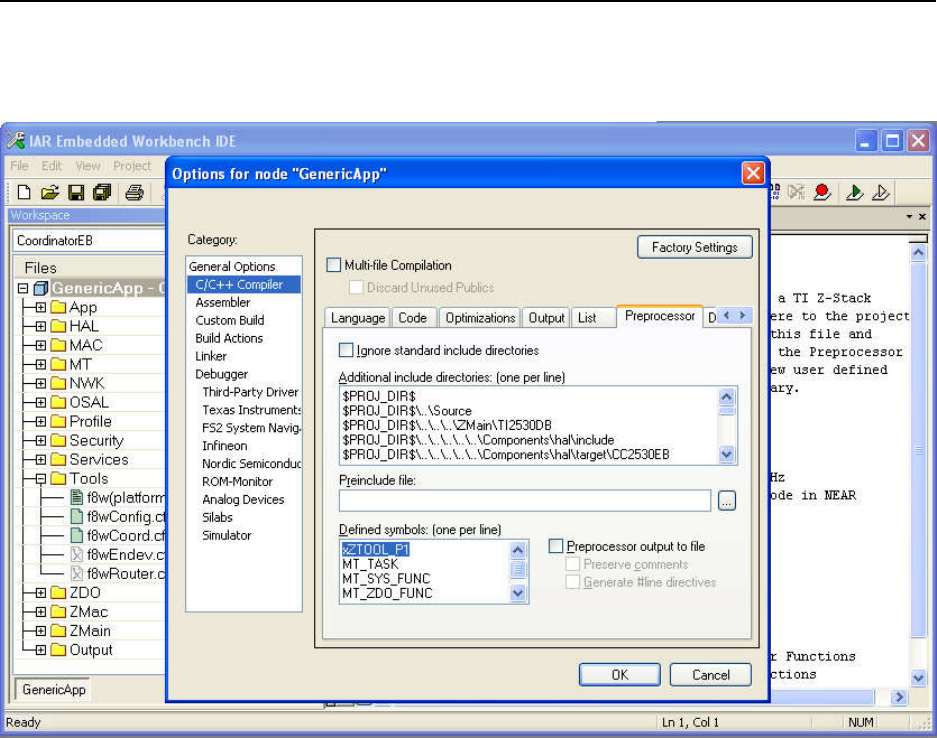937x738 pixels.
Task: Click the include directories scroll-down arrow
Action: pyautogui.click(x=726, y=454)
